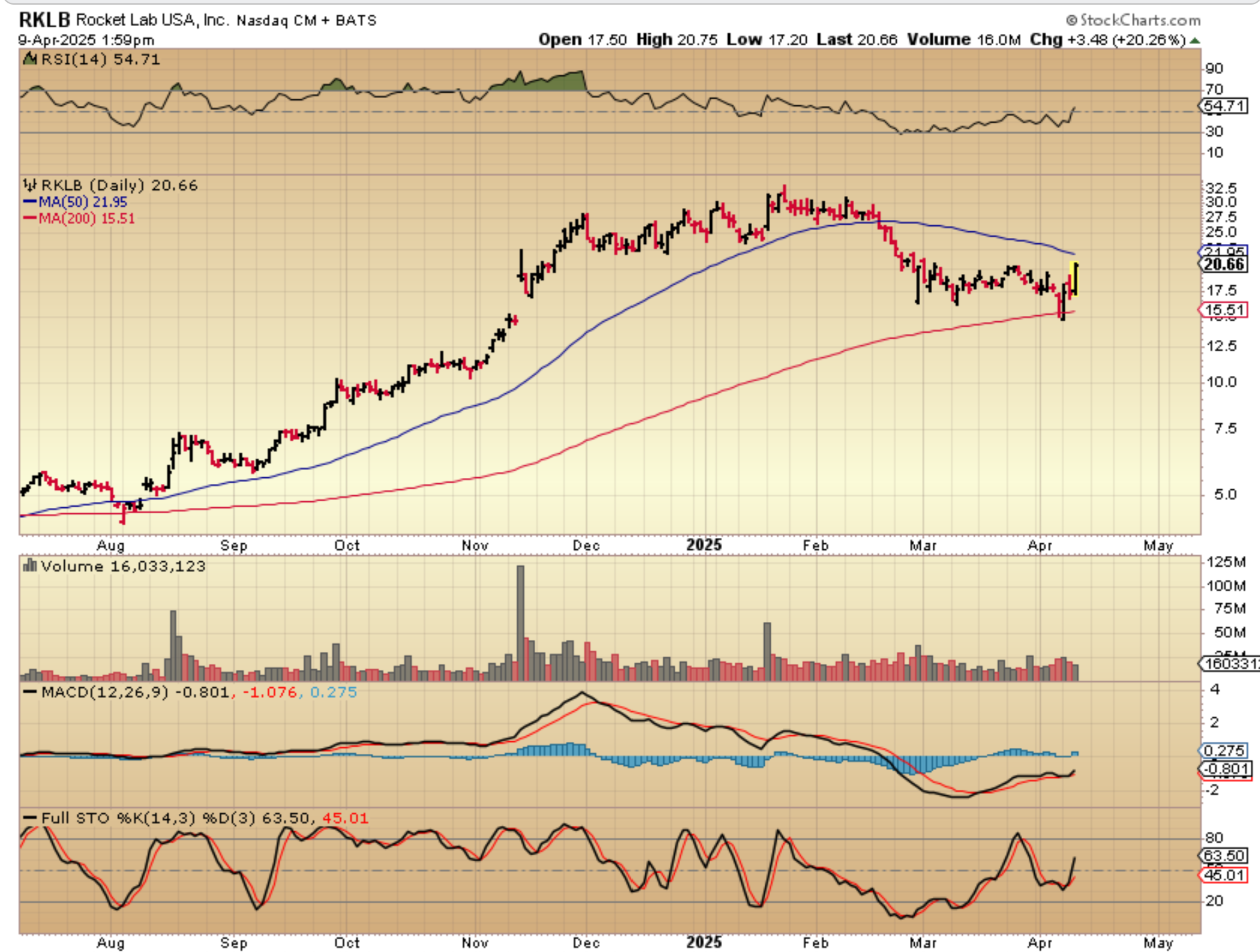Click 'Nov' on the bottom stochastic date axis
This screenshot has height=952, width=1260.
475,943
